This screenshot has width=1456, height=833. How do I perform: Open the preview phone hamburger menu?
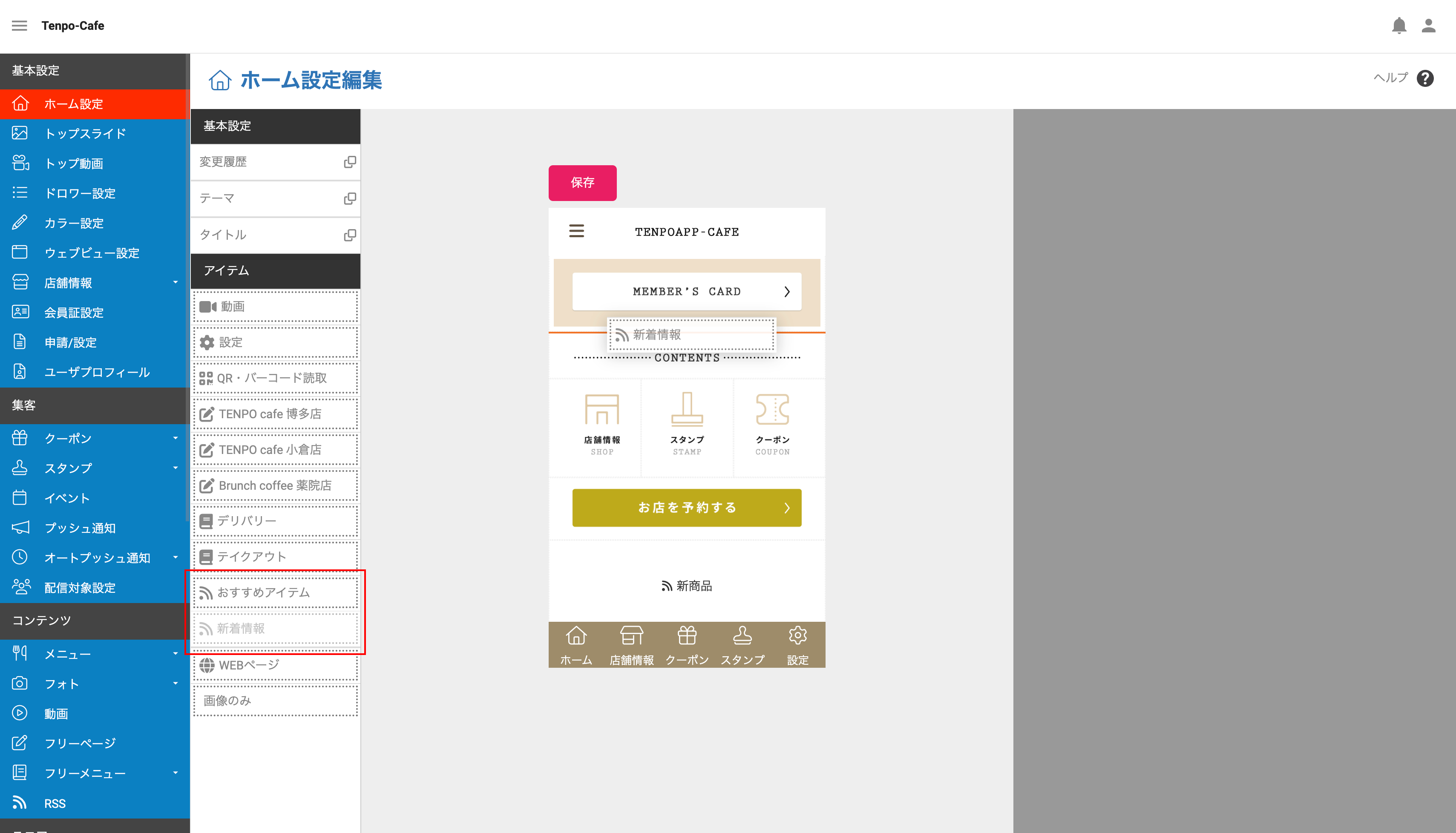coord(577,231)
